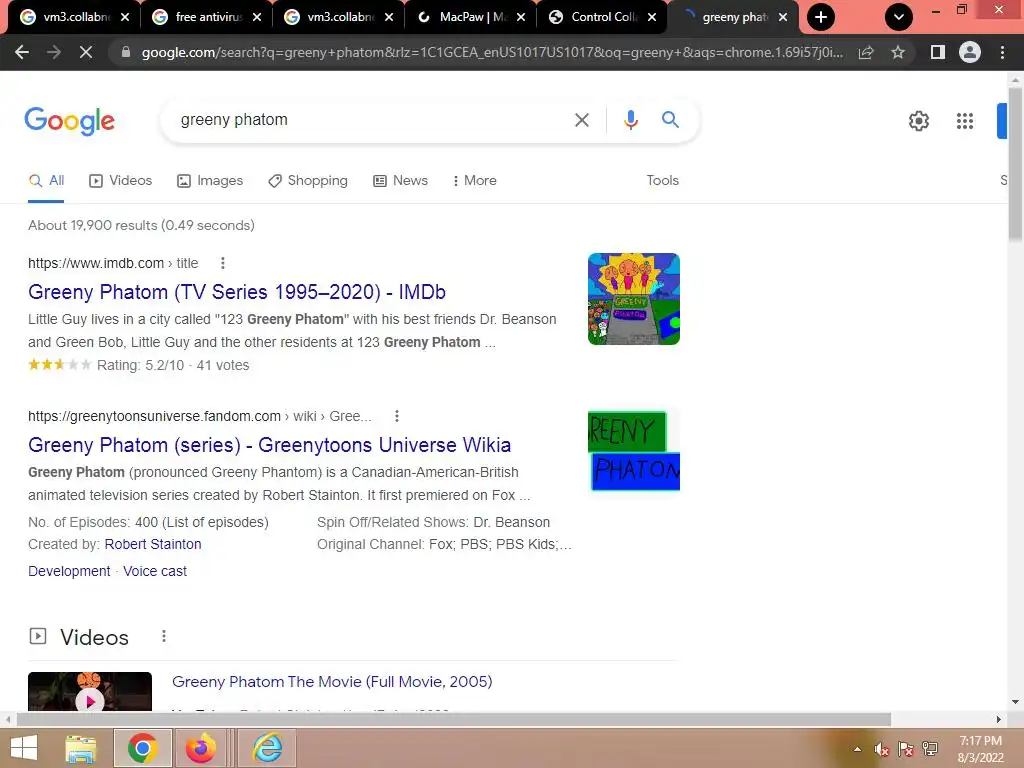Viewport: 1024px width, 768px height.
Task: Open search Tools
Action: pos(662,181)
